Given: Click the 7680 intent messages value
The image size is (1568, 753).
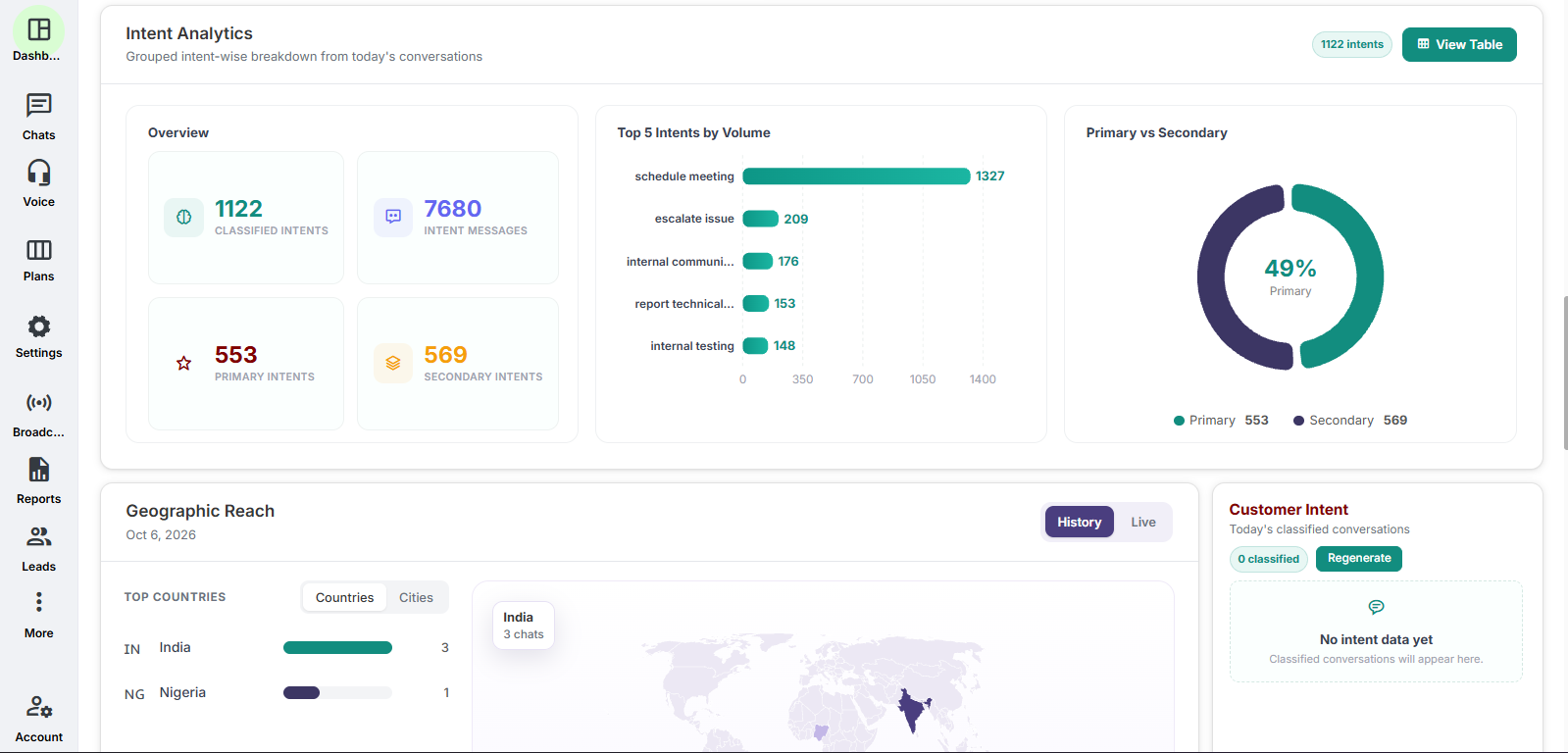Looking at the screenshot, I should pos(452,209).
